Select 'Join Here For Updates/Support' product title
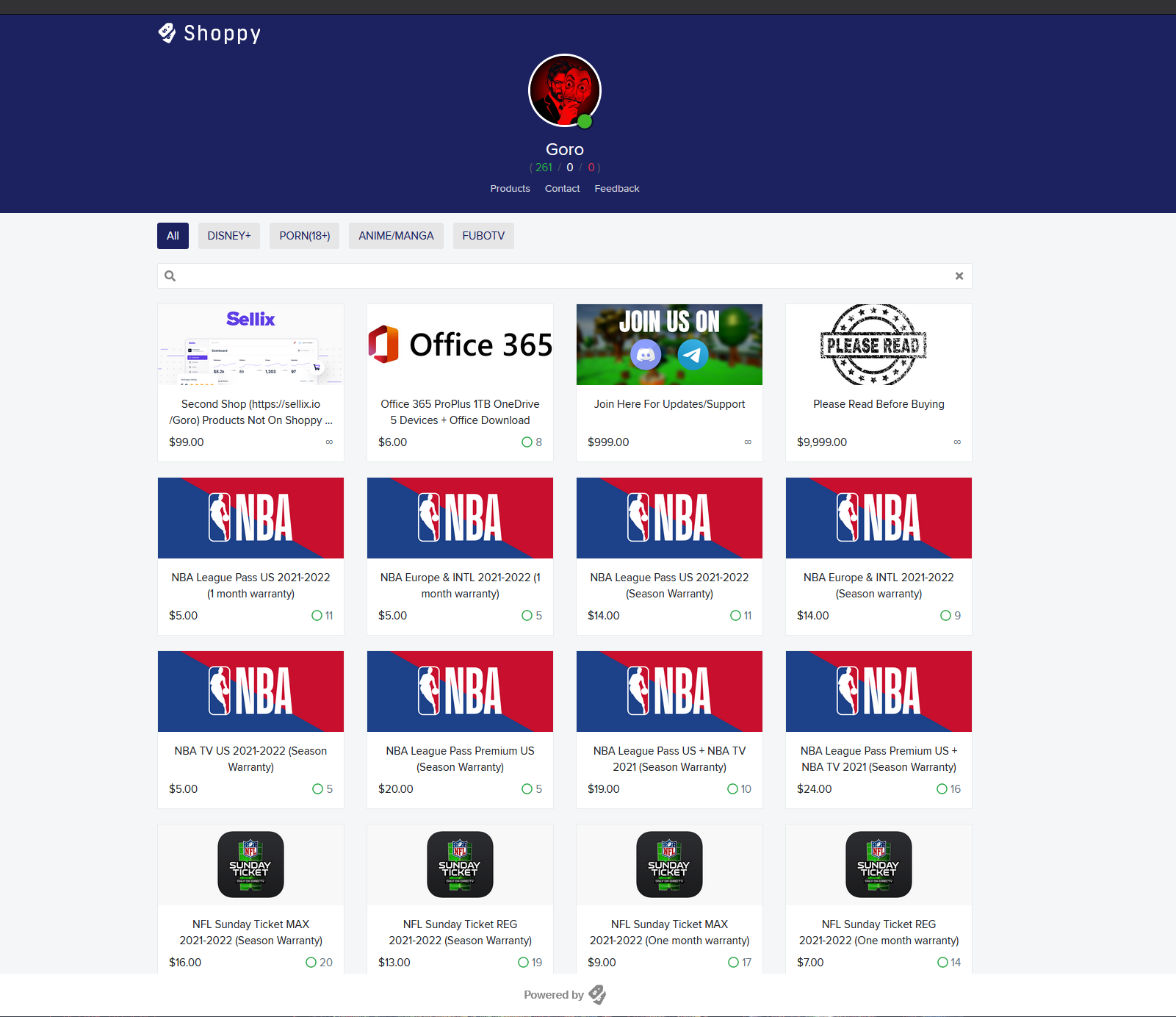This screenshot has height=1017, width=1176. point(669,404)
